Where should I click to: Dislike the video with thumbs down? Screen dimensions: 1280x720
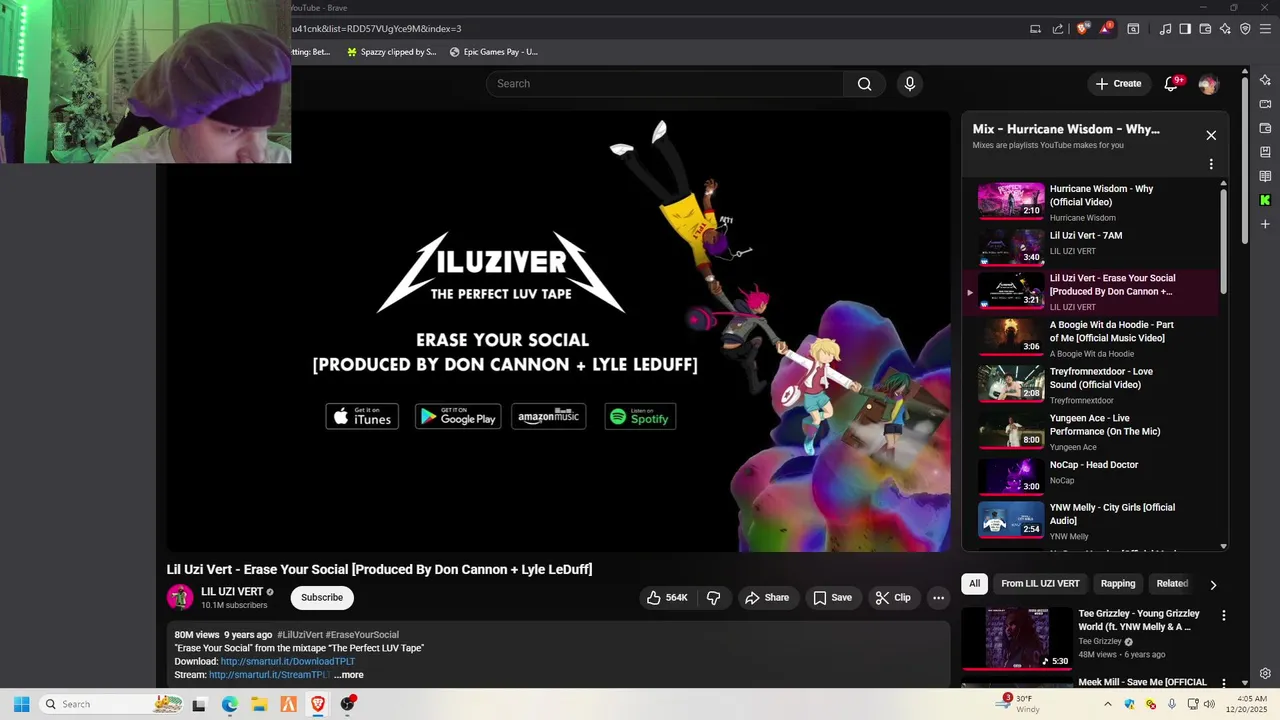click(714, 598)
